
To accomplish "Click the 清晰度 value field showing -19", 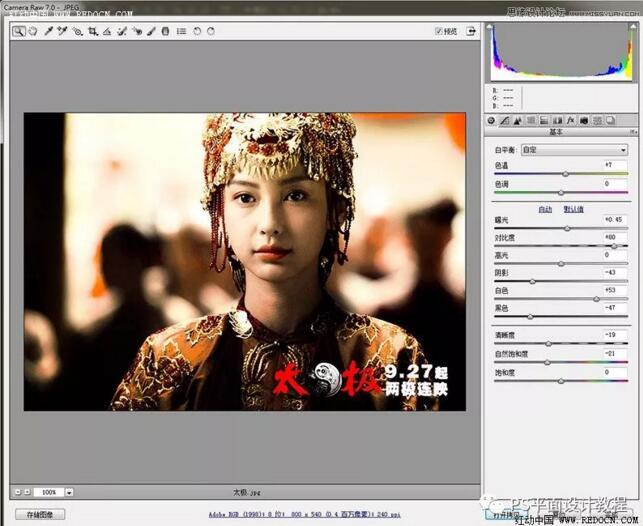I will point(615,335).
